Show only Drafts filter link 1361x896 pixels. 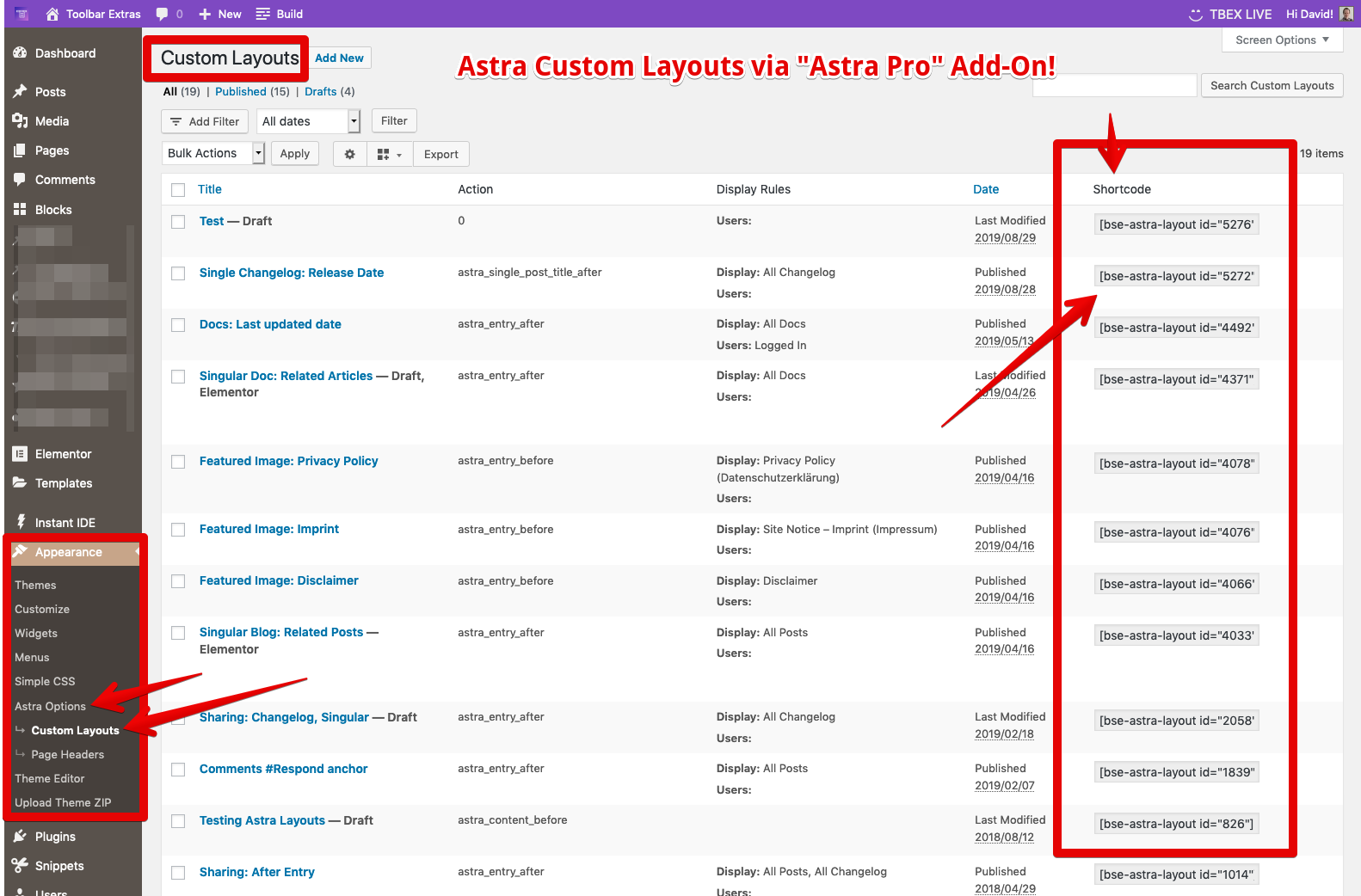pyautogui.click(x=321, y=91)
